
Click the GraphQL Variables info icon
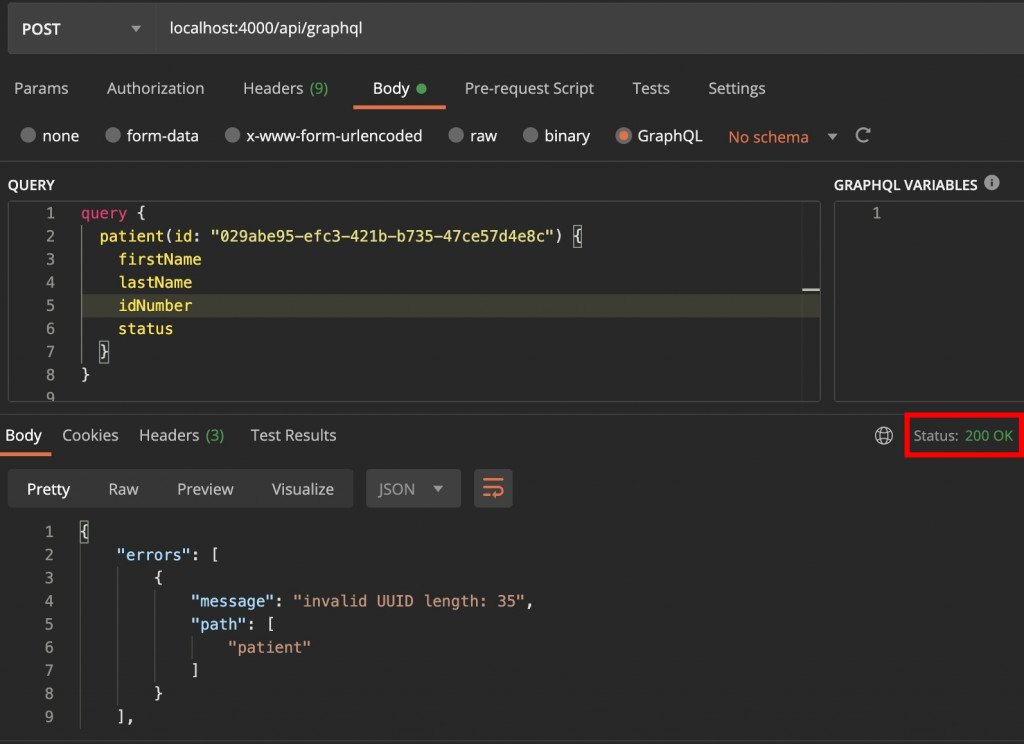(x=991, y=183)
